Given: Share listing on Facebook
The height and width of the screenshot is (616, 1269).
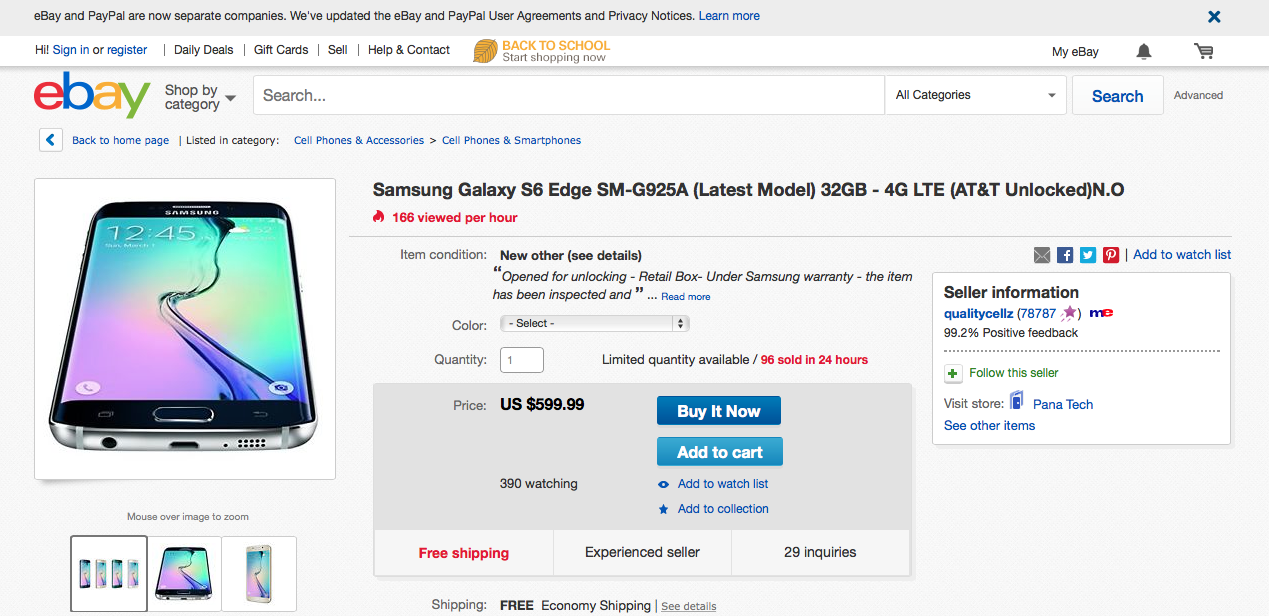Looking at the screenshot, I should [x=1065, y=255].
